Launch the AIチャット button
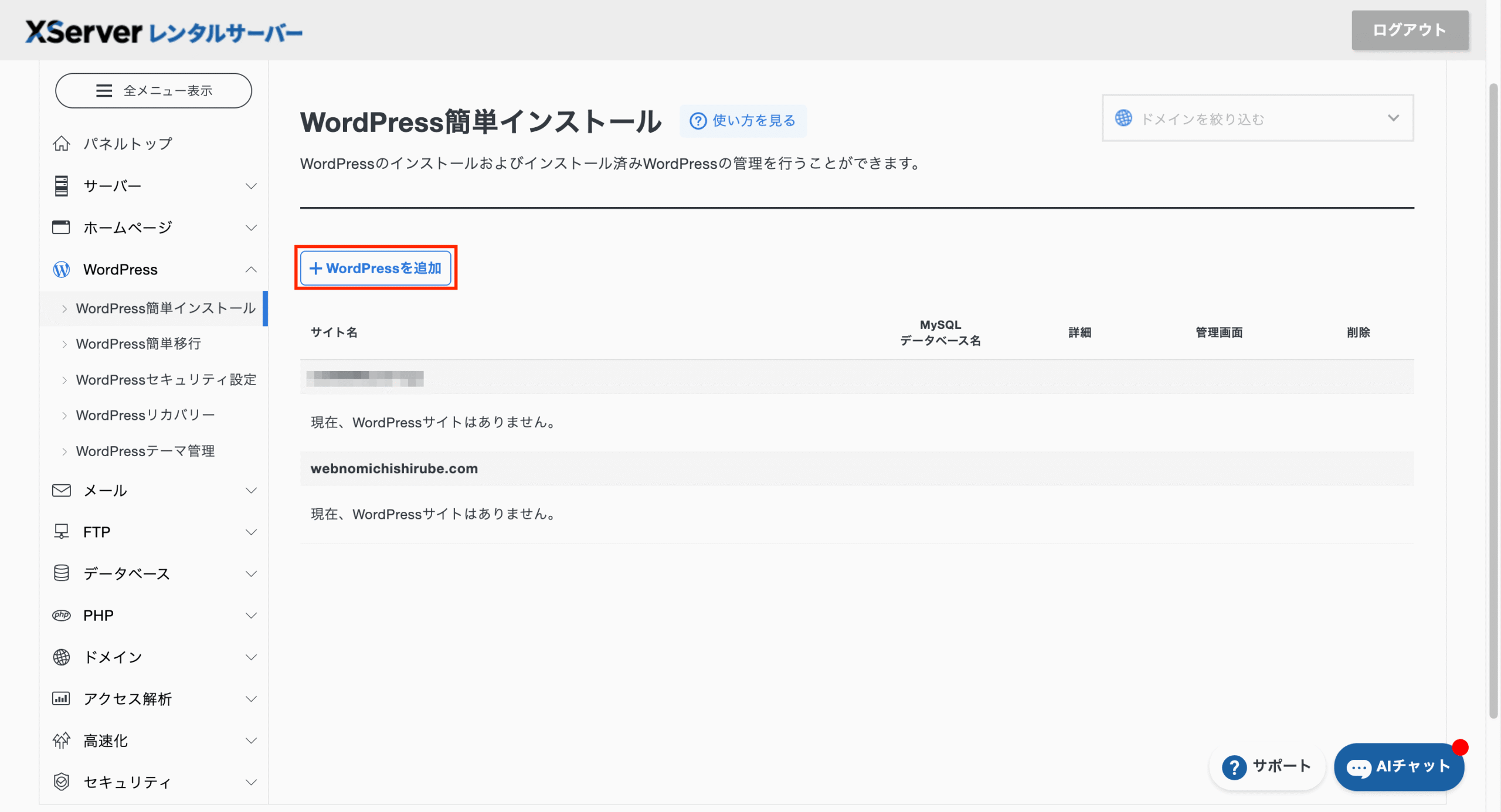This screenshot has height=812, width=1501. tap(1399, 767)
